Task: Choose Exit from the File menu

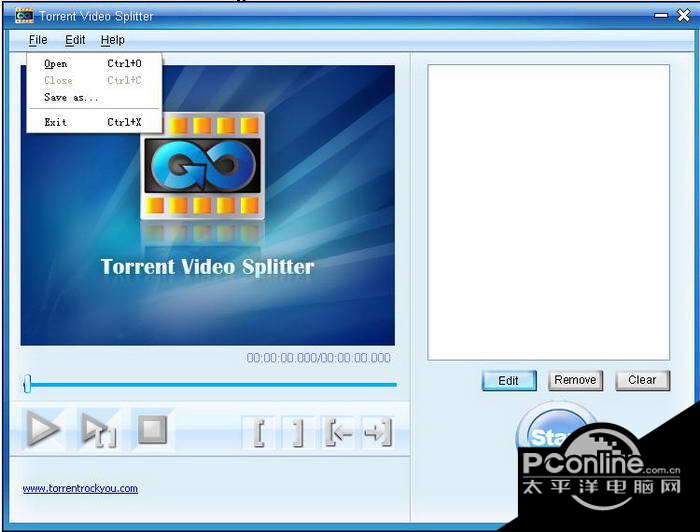Action: click(x=94, y=122)
